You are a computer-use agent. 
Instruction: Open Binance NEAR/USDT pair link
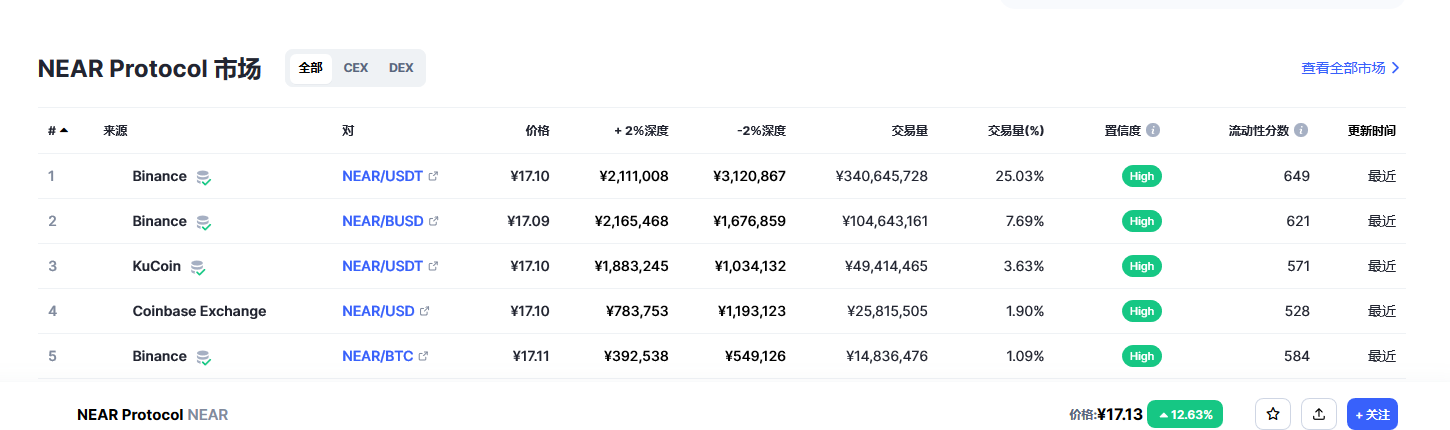coord(382,176)
